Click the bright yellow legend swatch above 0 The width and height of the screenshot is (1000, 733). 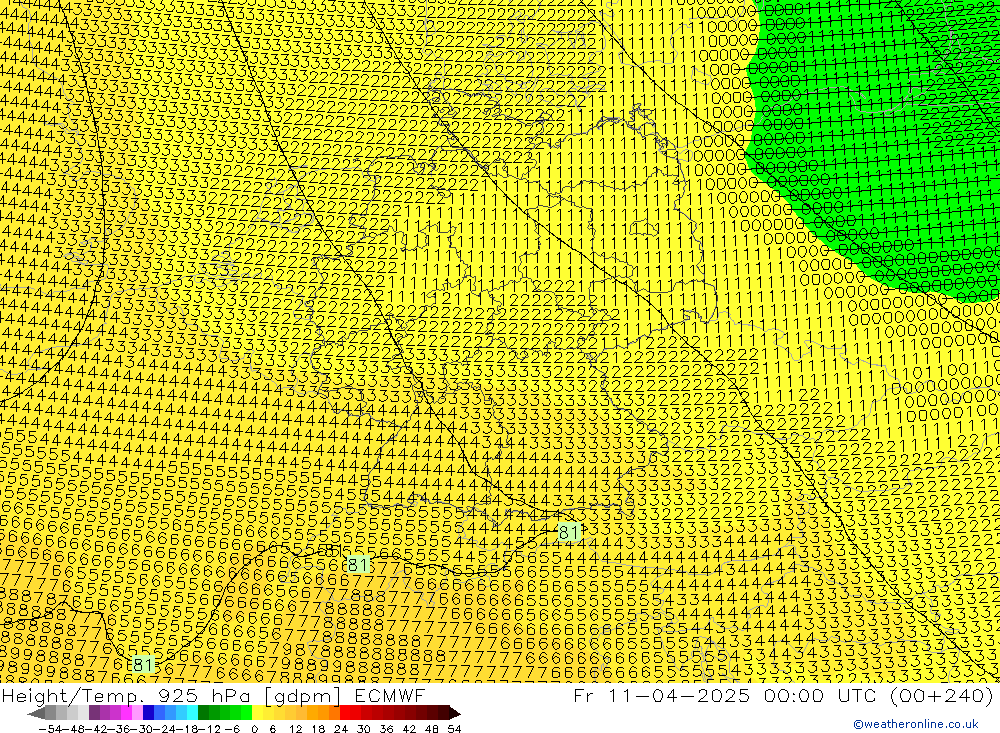tap(257, 713)
